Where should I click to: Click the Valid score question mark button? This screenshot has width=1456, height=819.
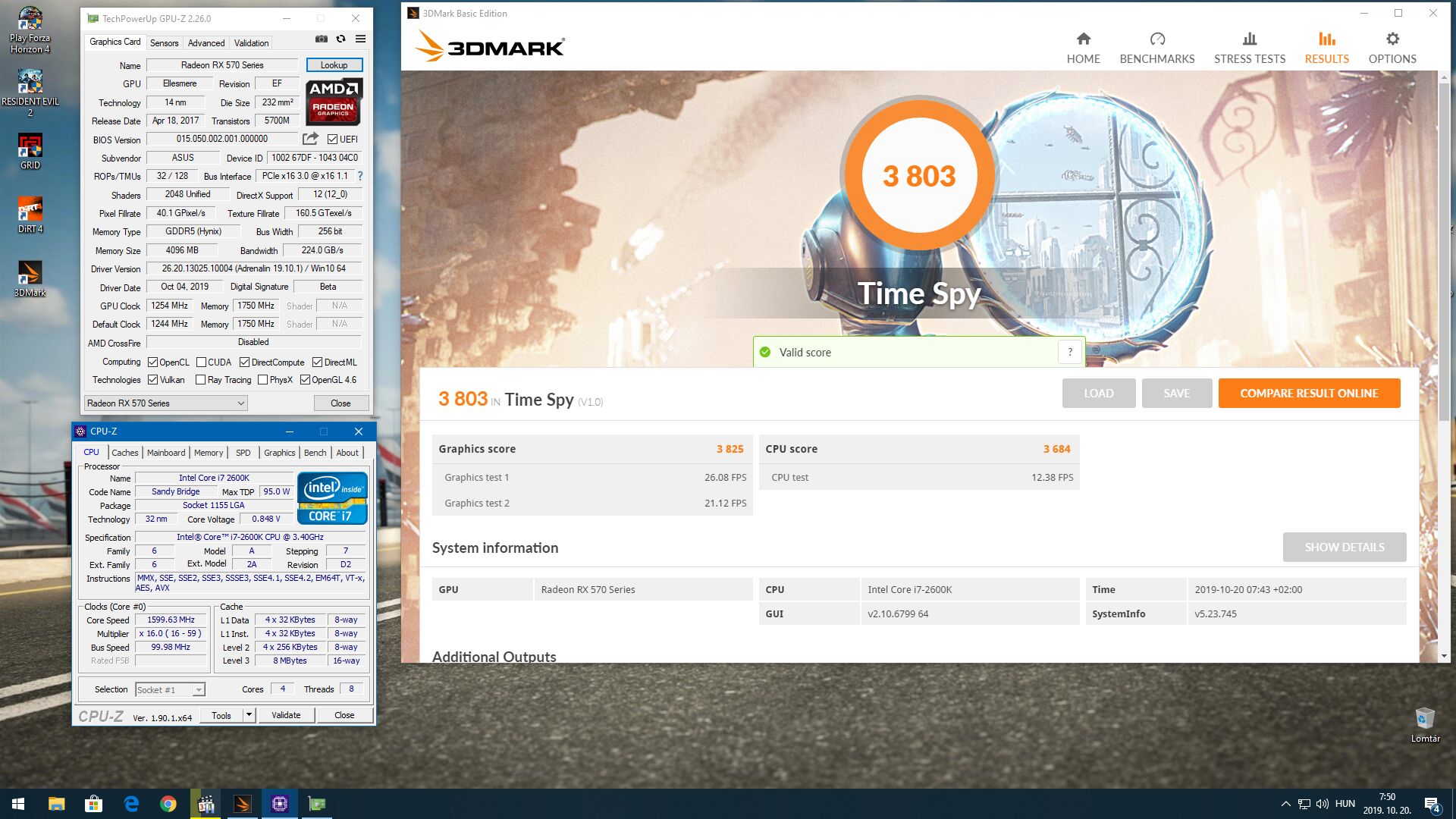pos(1070,352)
